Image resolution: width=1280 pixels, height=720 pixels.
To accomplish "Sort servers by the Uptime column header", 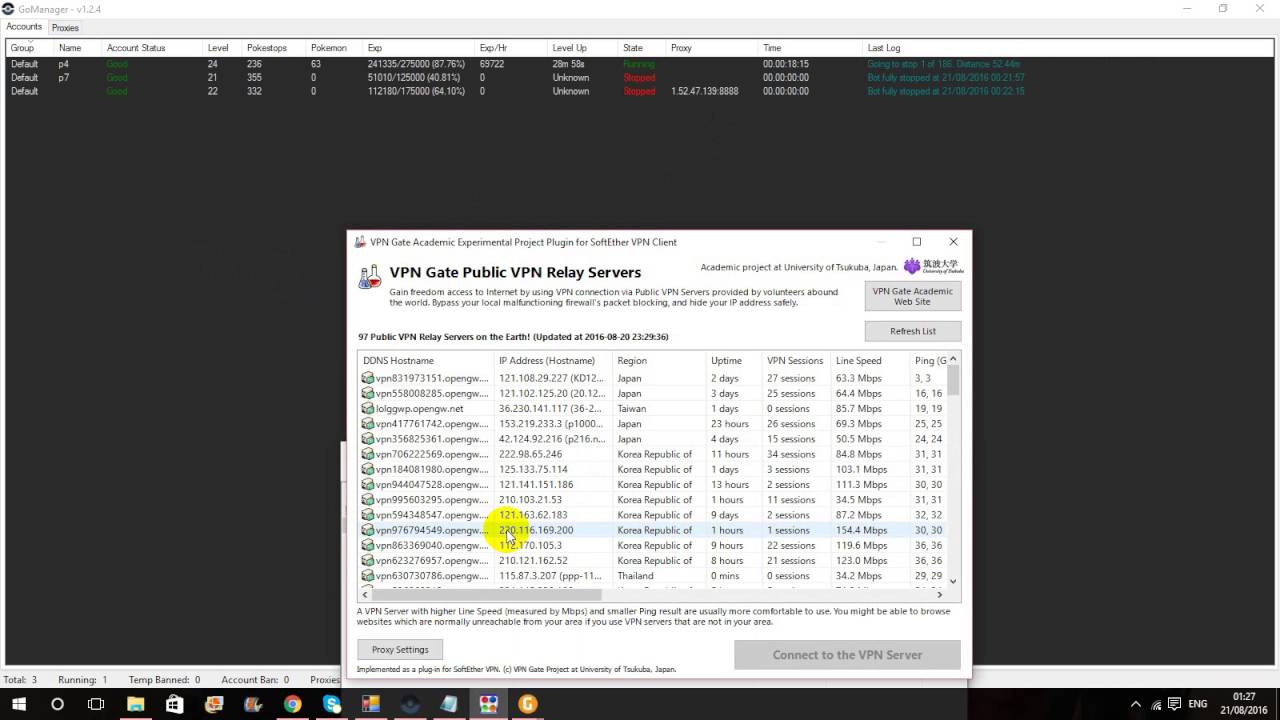I will (734, 361).
